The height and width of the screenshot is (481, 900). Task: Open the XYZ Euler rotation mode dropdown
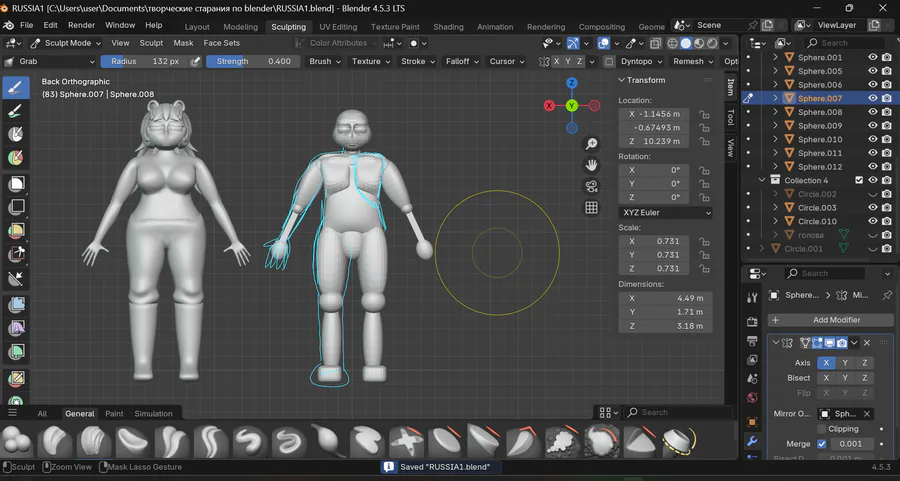point(666,212)
